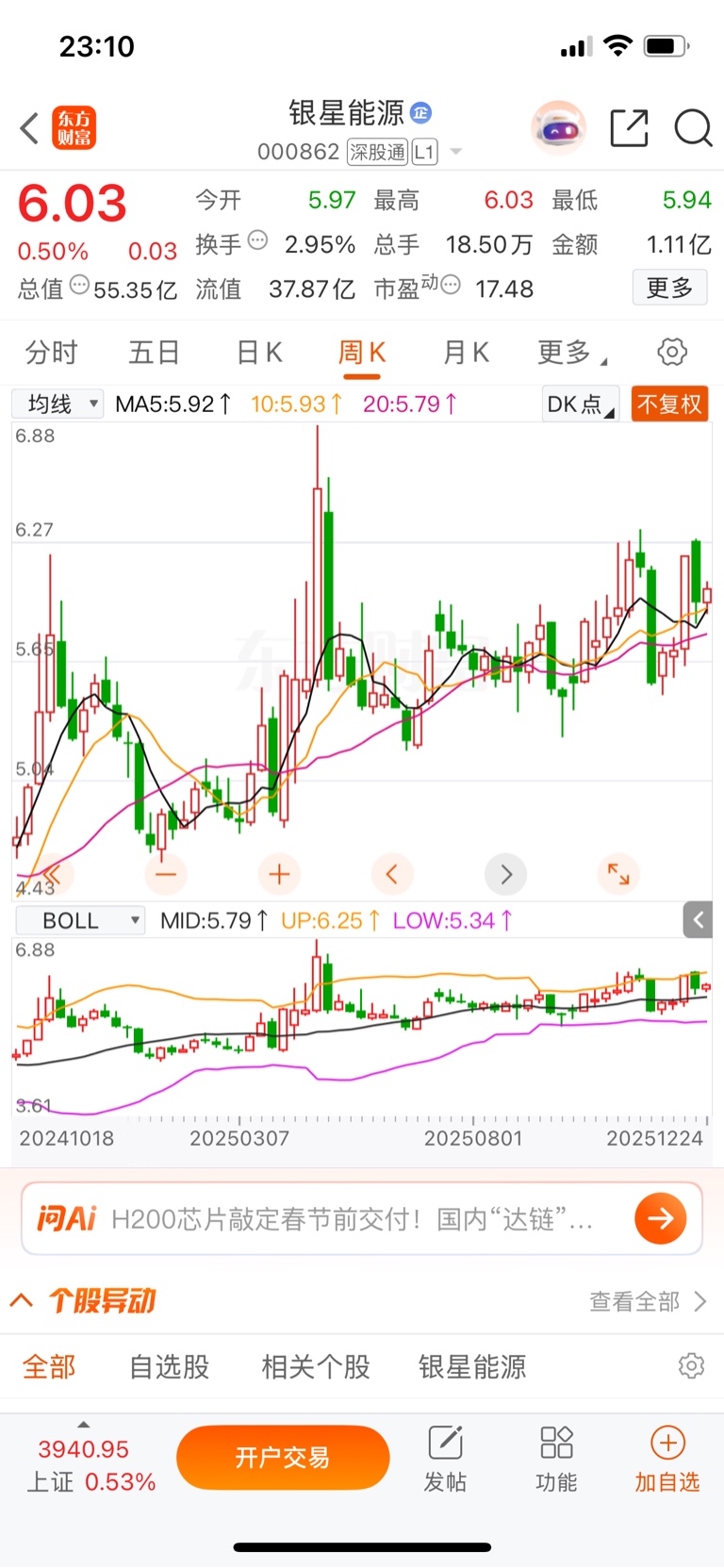
Task: Tap the share export icon
Action: pyautogui.click(x=629, y=128)
